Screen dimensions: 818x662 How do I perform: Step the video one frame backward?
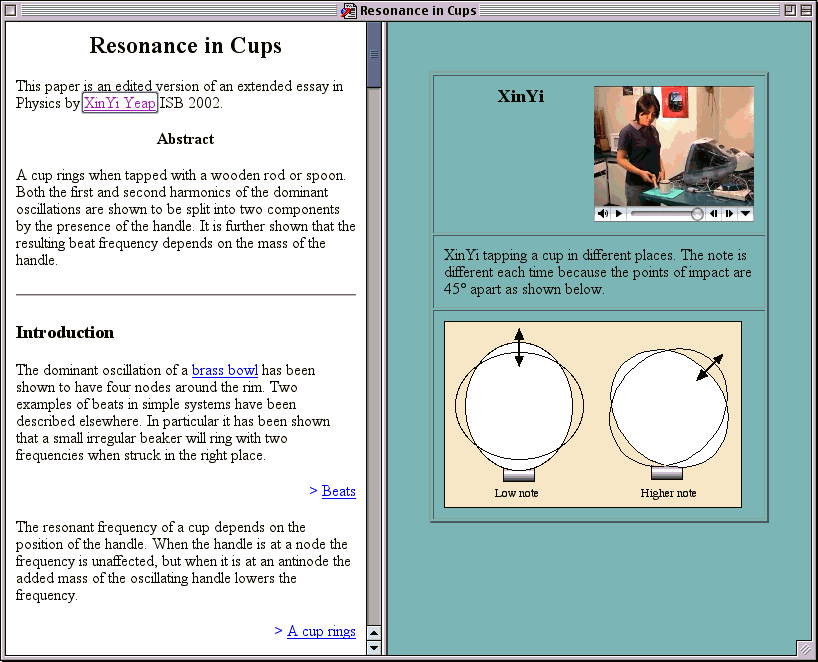(714, 213)
